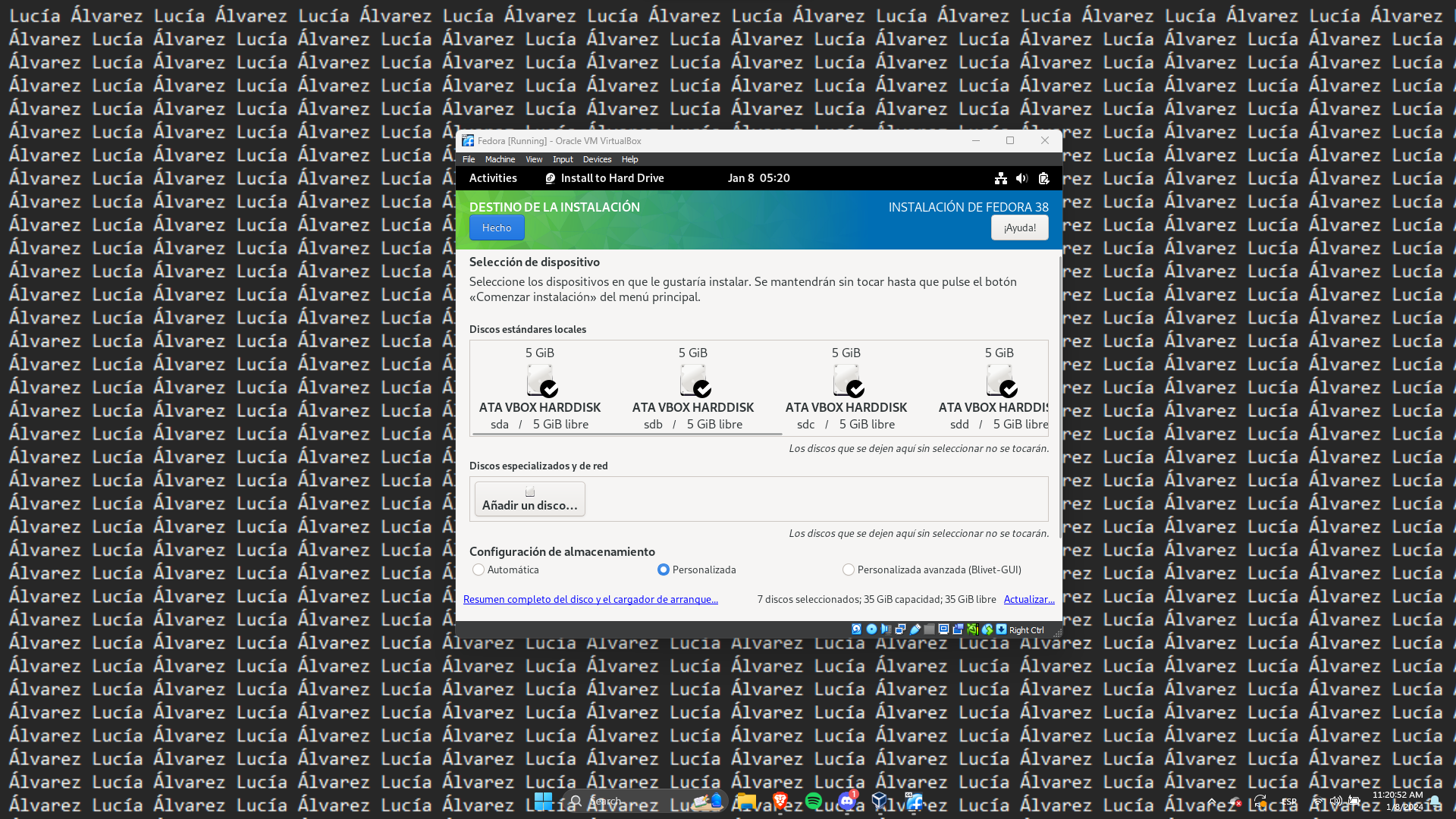
Task: Open the Machine menu in VirtualBox
Action: (x=500, y=159)
